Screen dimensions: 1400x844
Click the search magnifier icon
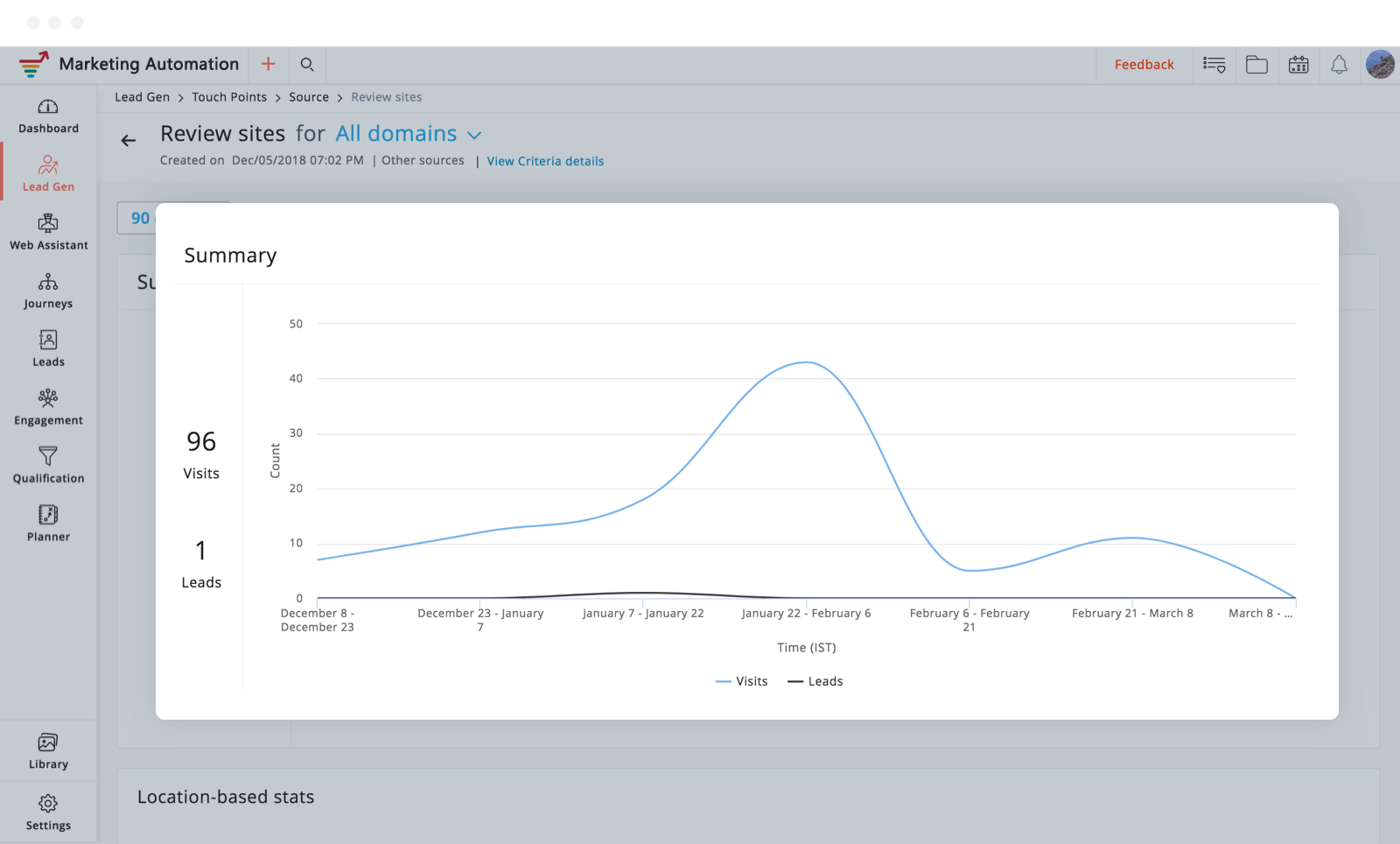click(x=307, y=64)
